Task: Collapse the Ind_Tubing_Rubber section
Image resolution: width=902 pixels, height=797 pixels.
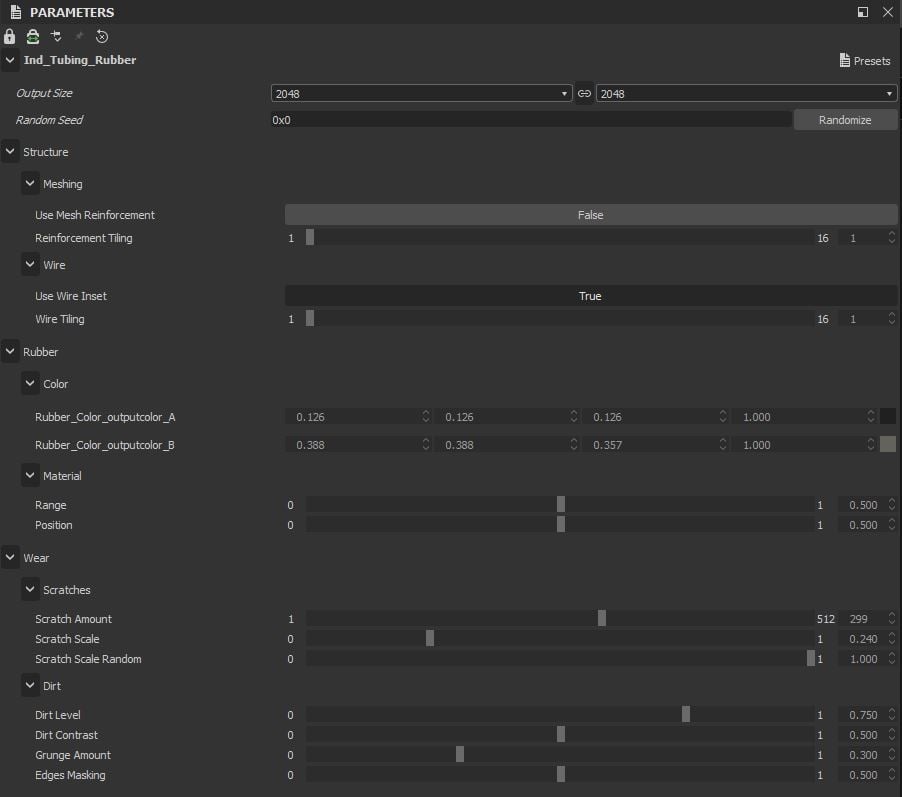Action: point(10,60)
